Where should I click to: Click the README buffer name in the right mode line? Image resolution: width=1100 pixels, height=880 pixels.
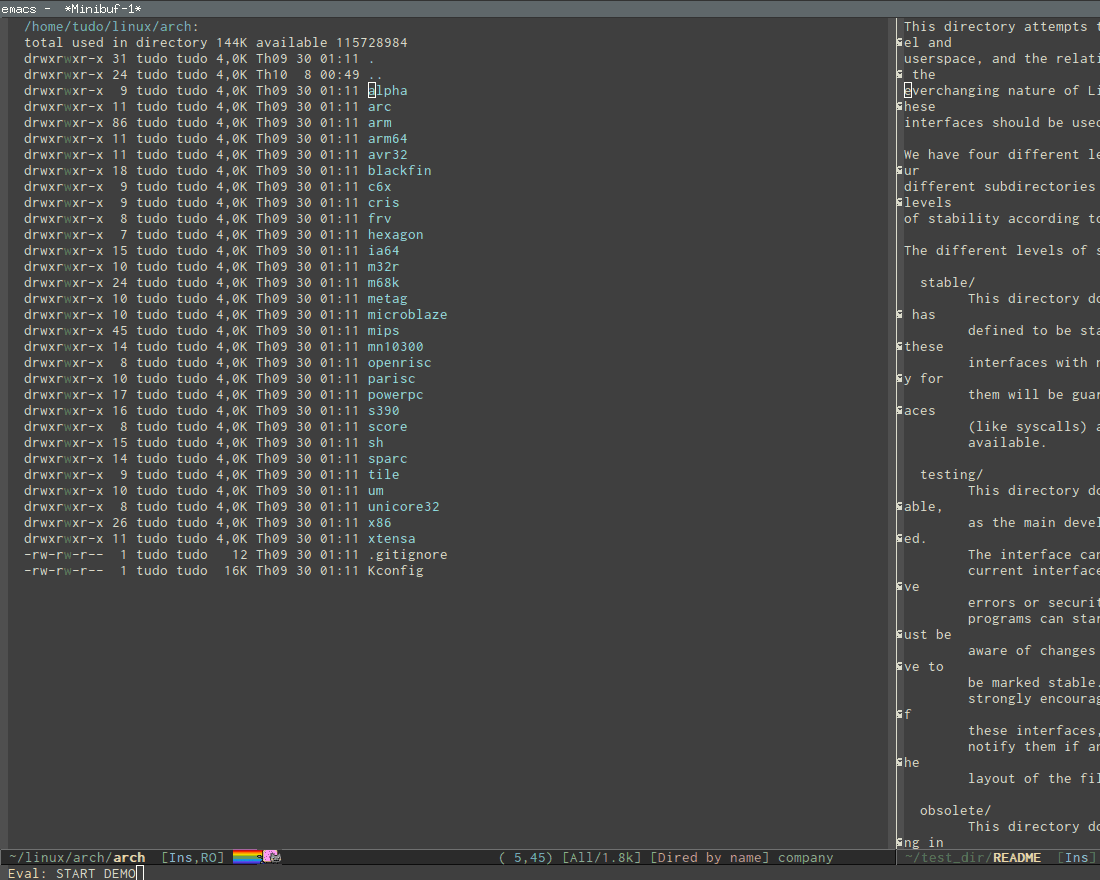pos(1017,857)
